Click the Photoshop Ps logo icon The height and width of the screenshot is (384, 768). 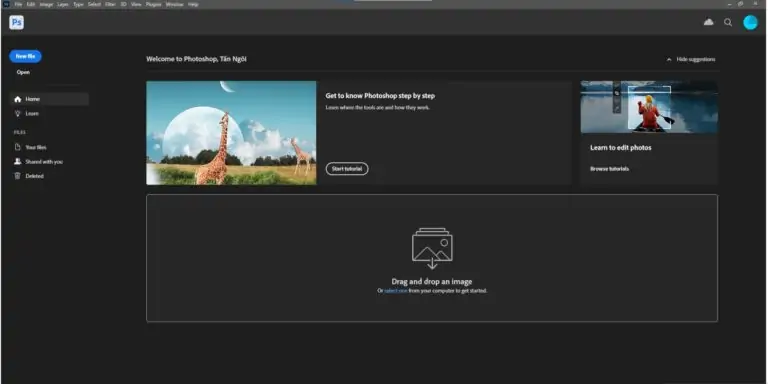tap(17, 22)
